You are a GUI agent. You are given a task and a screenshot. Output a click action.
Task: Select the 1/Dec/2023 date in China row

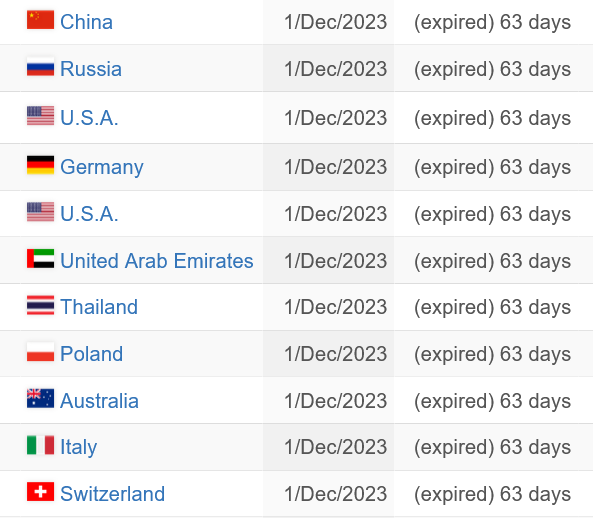(x=336, y=22)
